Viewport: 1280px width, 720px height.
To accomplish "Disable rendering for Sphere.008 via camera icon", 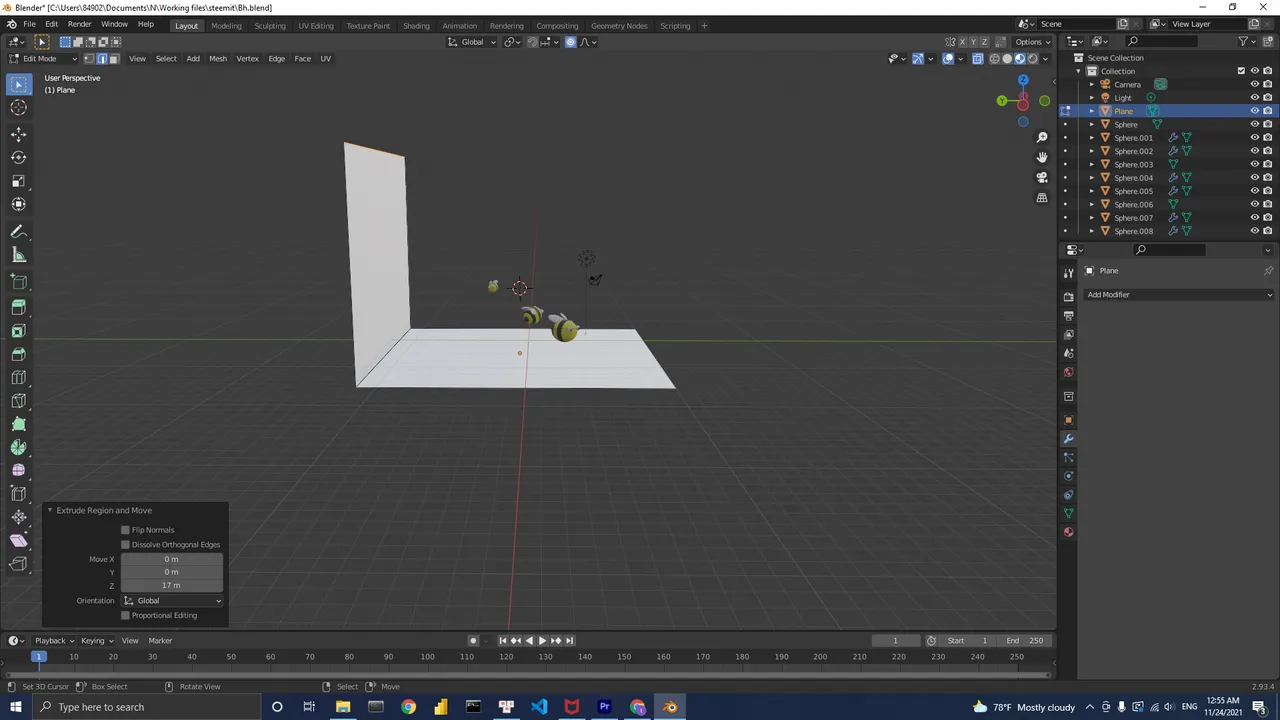I will [1268, 231].
